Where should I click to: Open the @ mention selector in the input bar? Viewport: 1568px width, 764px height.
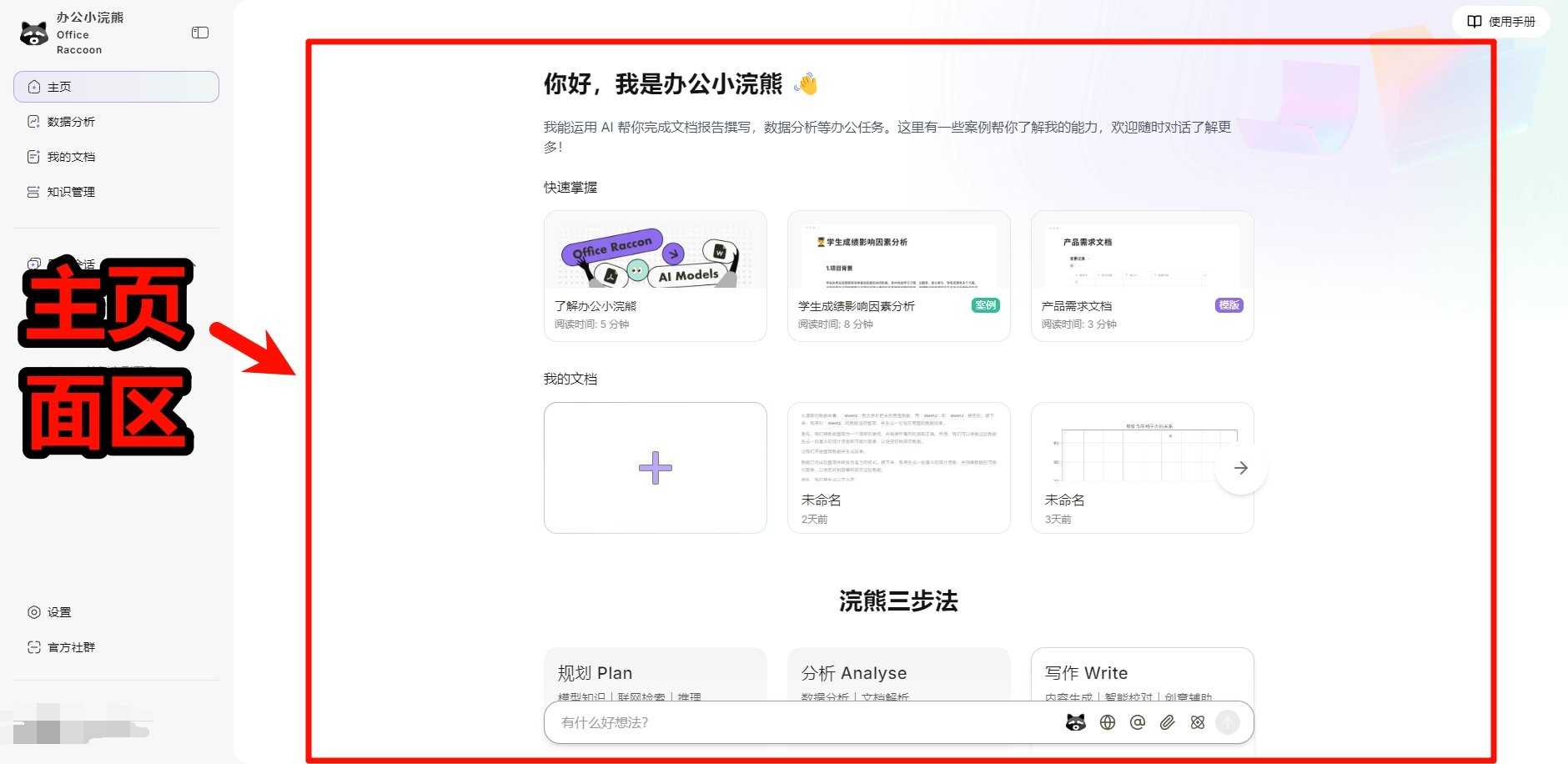pos(1138,722)
